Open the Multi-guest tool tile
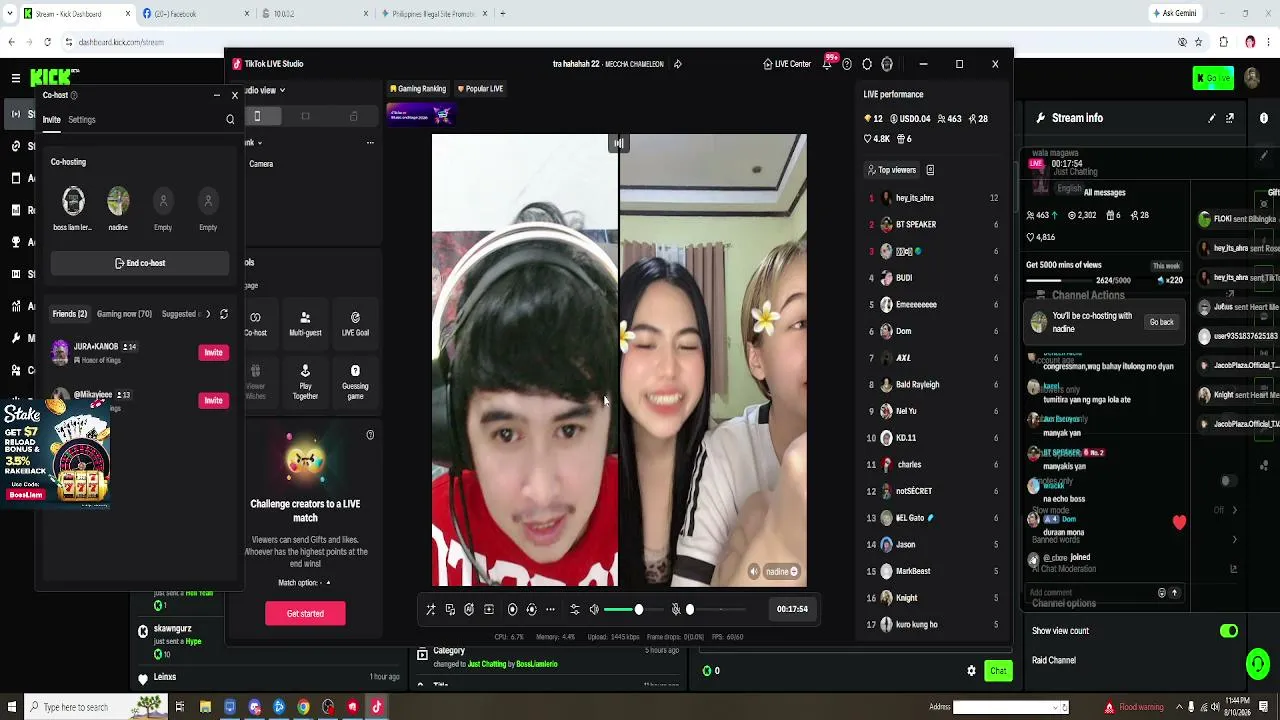Image resolution: width=1280 pixels, height=720 pixels. tap(305, 323)
